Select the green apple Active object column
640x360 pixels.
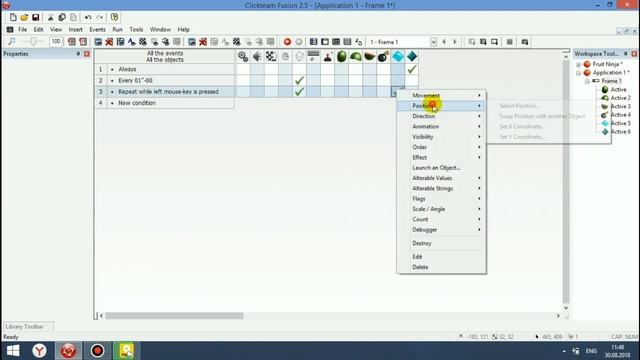point(341,57)
